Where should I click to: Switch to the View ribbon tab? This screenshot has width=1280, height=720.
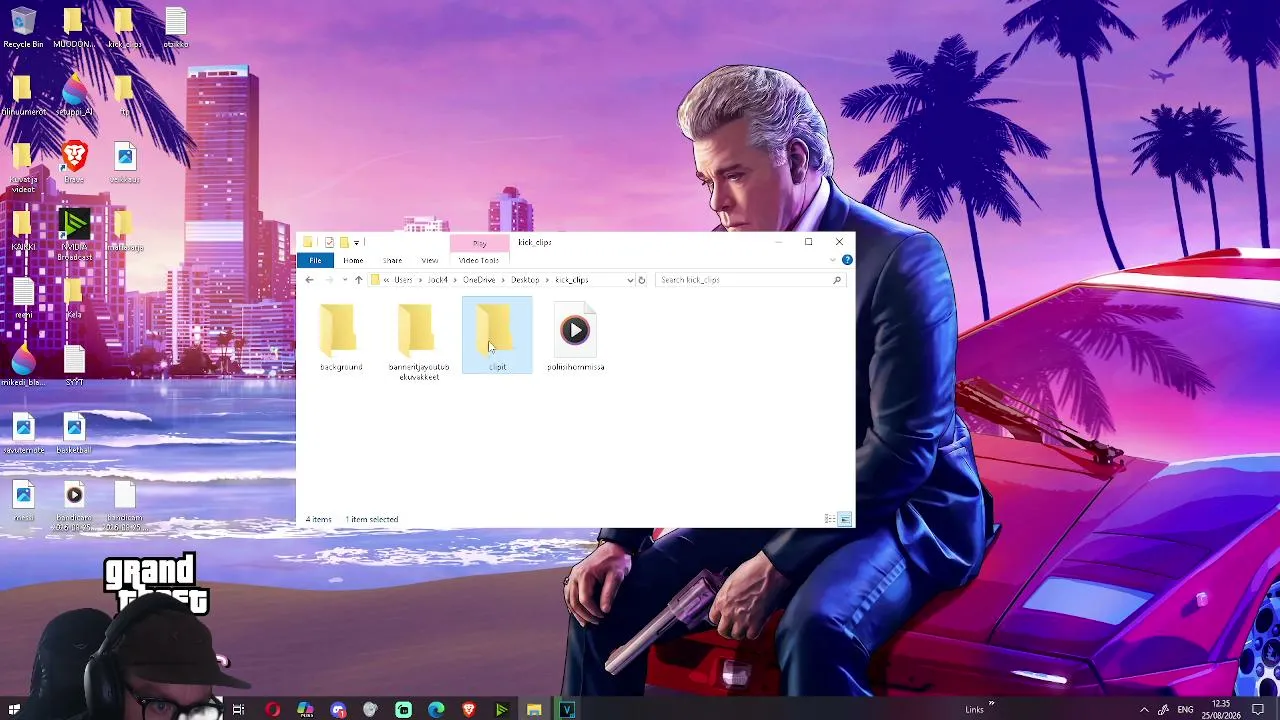[x=429, y=260]
